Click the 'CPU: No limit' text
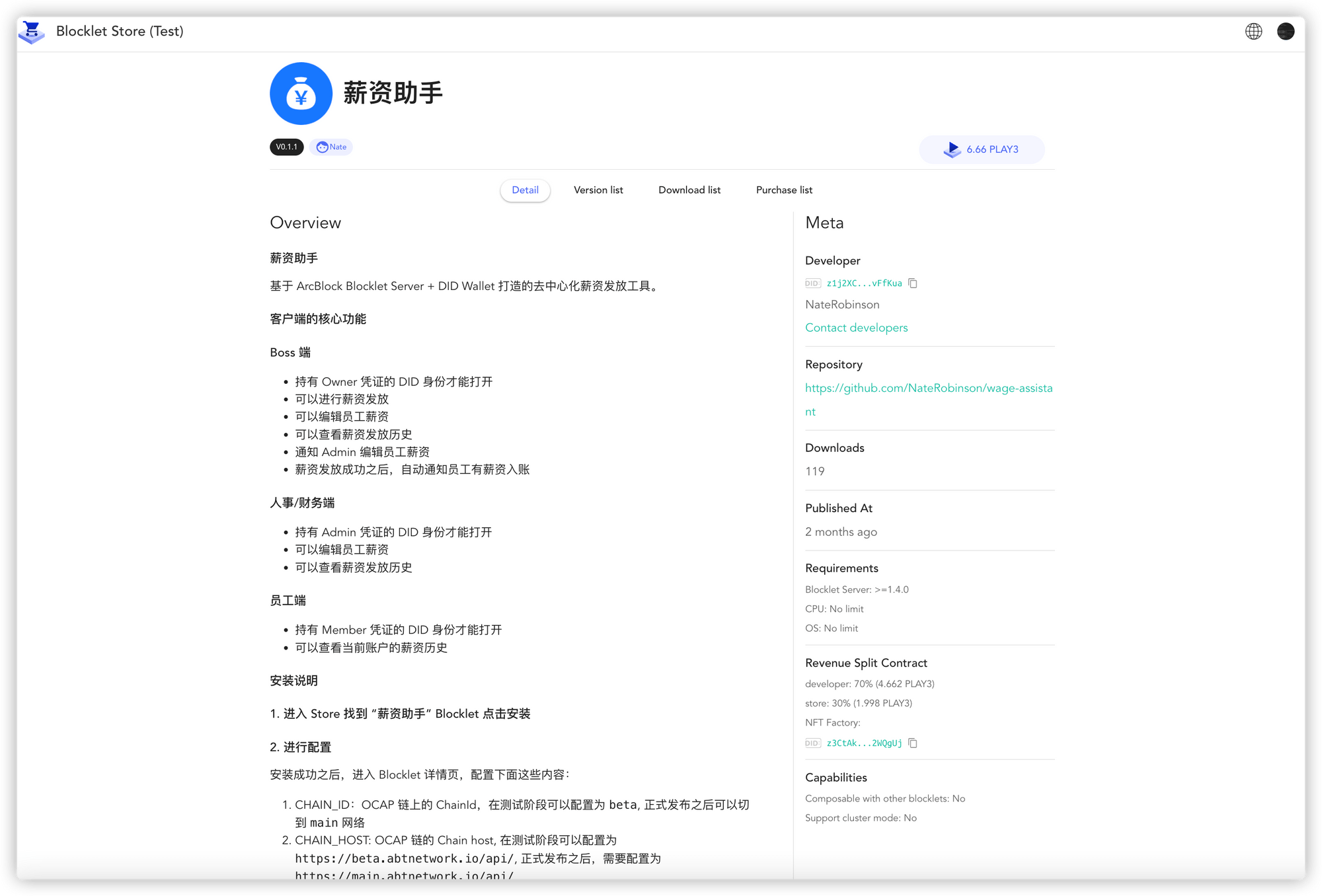1322x896 pixels. (834, 609)
